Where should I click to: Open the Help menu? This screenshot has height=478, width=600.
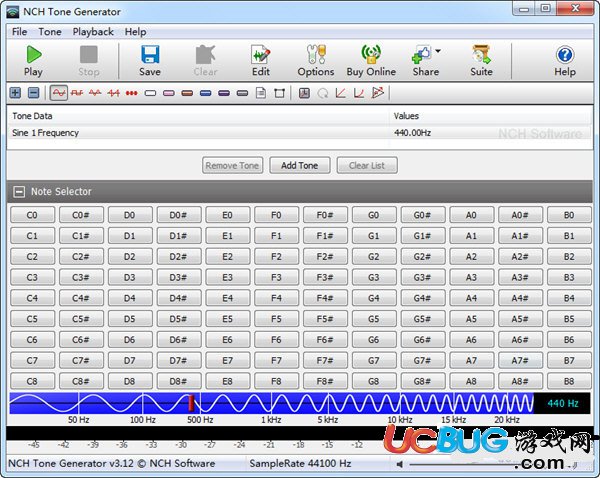pyautogui.click(x=135, y=32)
